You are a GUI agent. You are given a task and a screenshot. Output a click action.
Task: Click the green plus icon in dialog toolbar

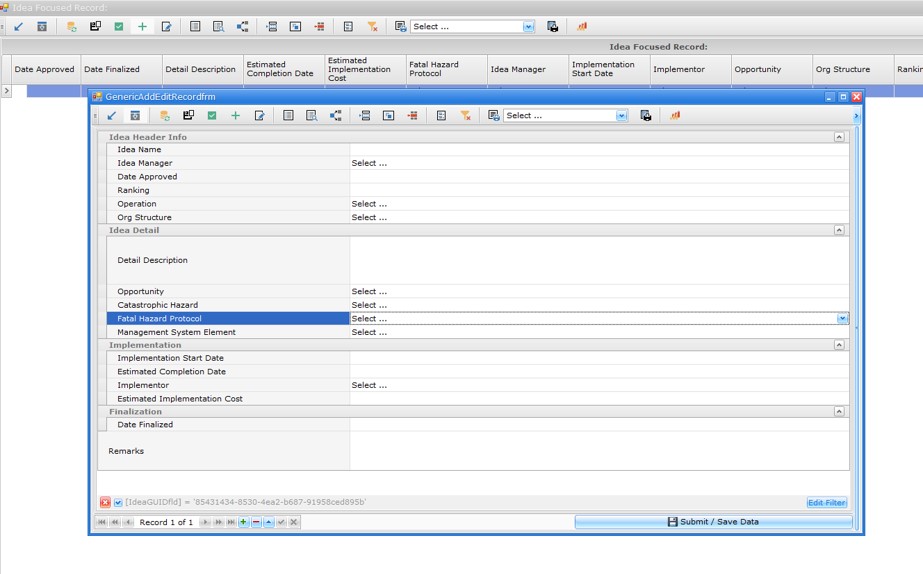236,116
